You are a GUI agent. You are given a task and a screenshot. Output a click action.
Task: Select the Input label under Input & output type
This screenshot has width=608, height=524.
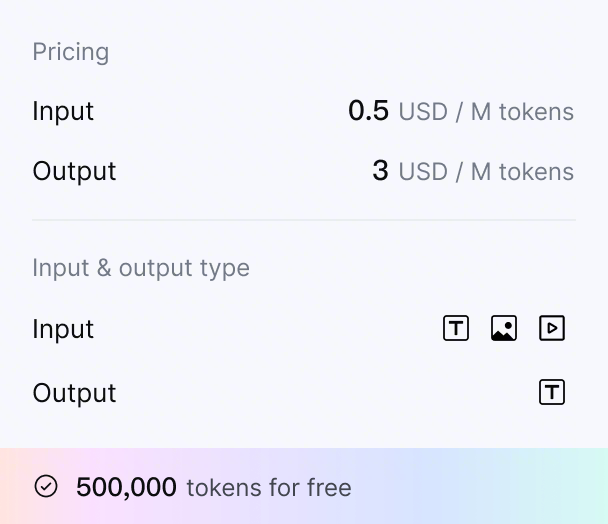click(x=63, y=329)
